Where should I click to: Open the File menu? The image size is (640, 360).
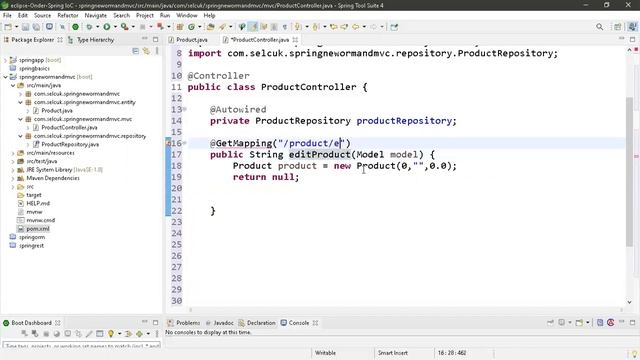point(7,15)
